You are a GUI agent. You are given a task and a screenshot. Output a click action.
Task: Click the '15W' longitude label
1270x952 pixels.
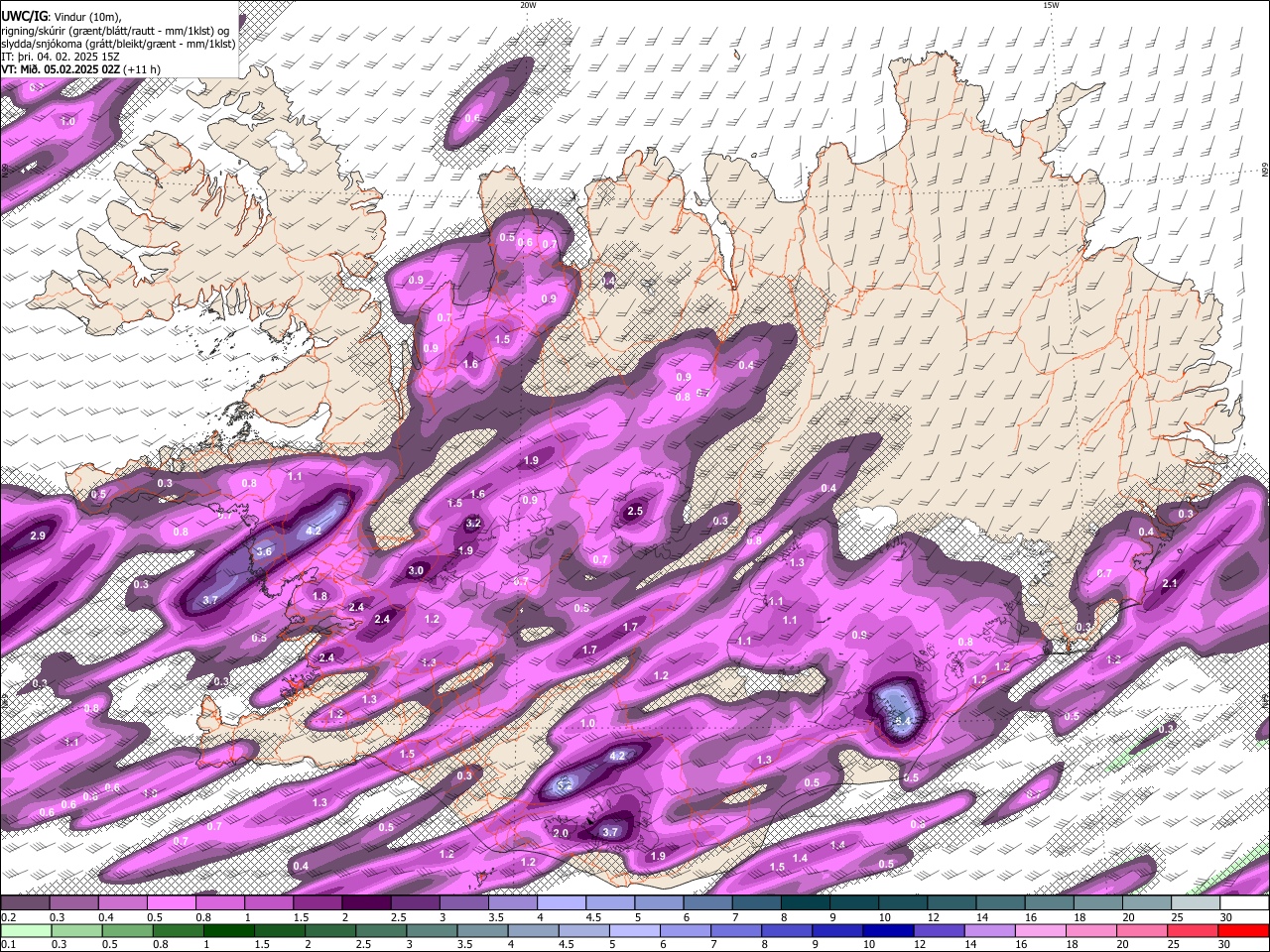tap(1051, 5)
